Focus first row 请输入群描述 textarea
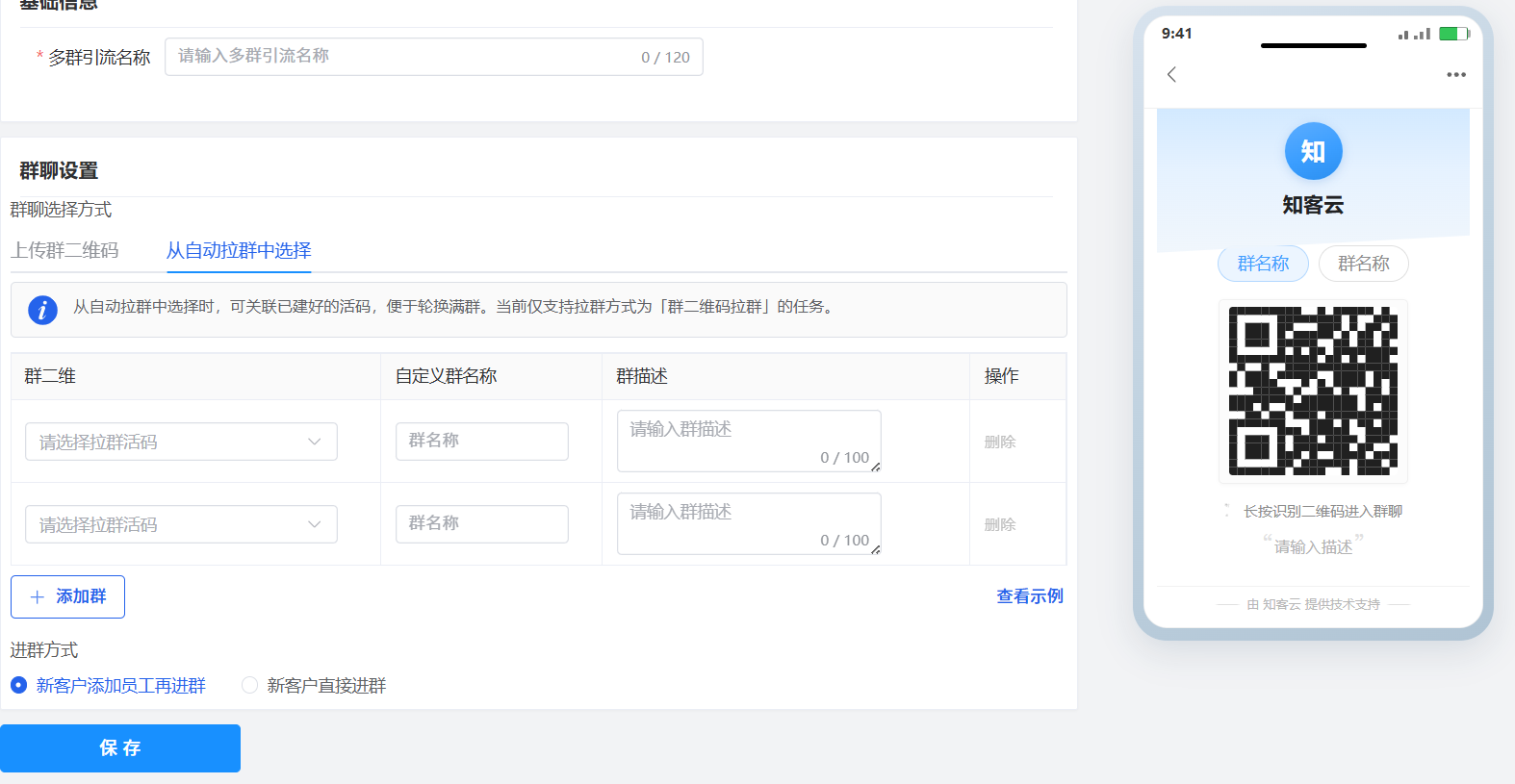 (749, 441)
